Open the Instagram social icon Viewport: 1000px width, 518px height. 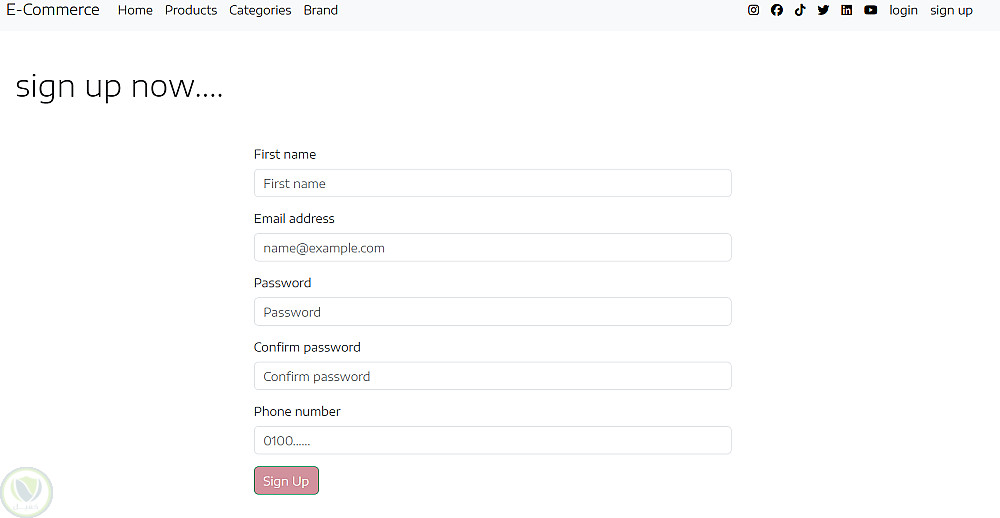(753, 10)
